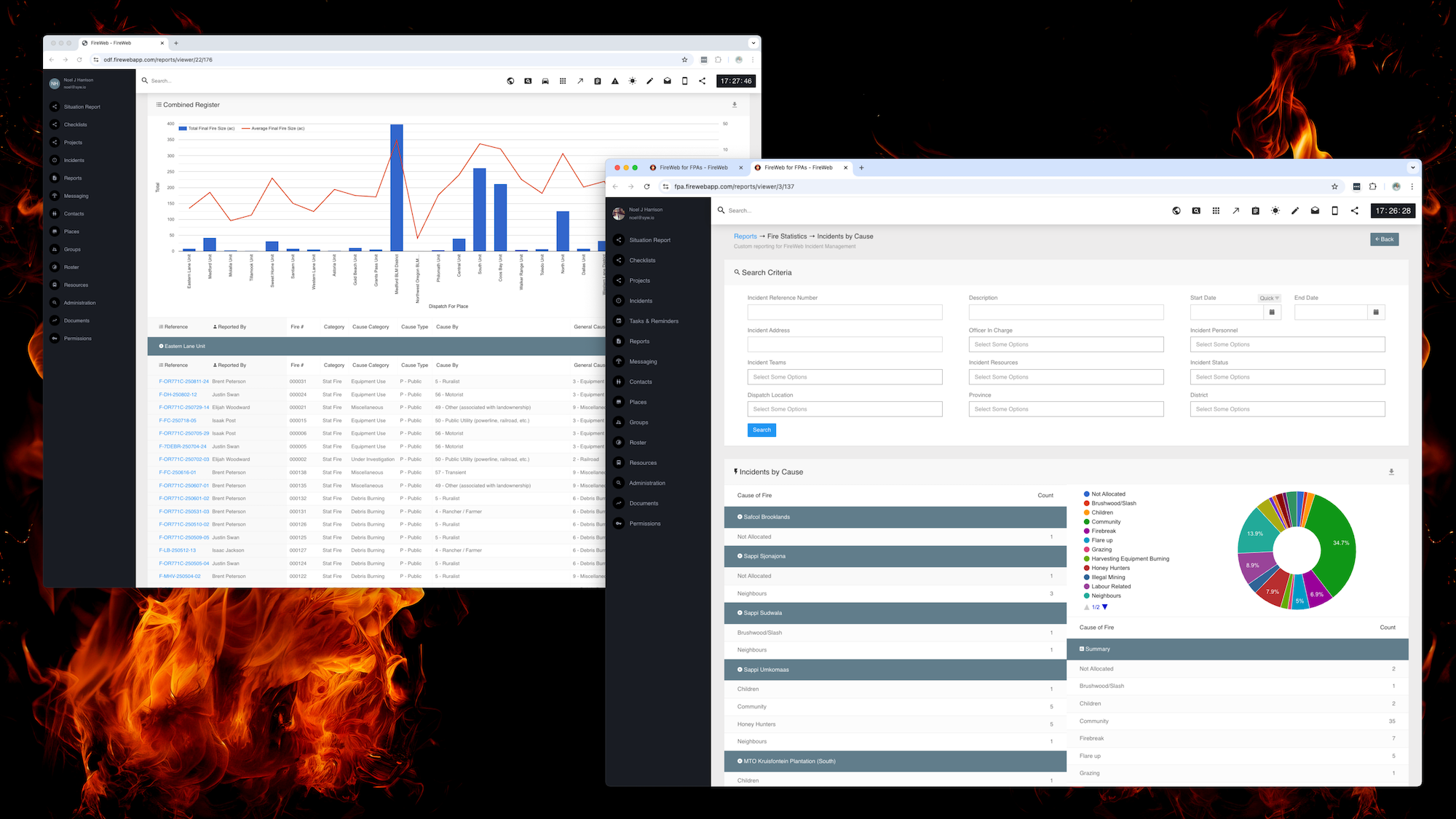Image resolution: width=1456 pixels, height=819 pixels.
Task: Click the globe icon in FPA toolbar
Action: pyautogui.click(x=1176, y=210)
